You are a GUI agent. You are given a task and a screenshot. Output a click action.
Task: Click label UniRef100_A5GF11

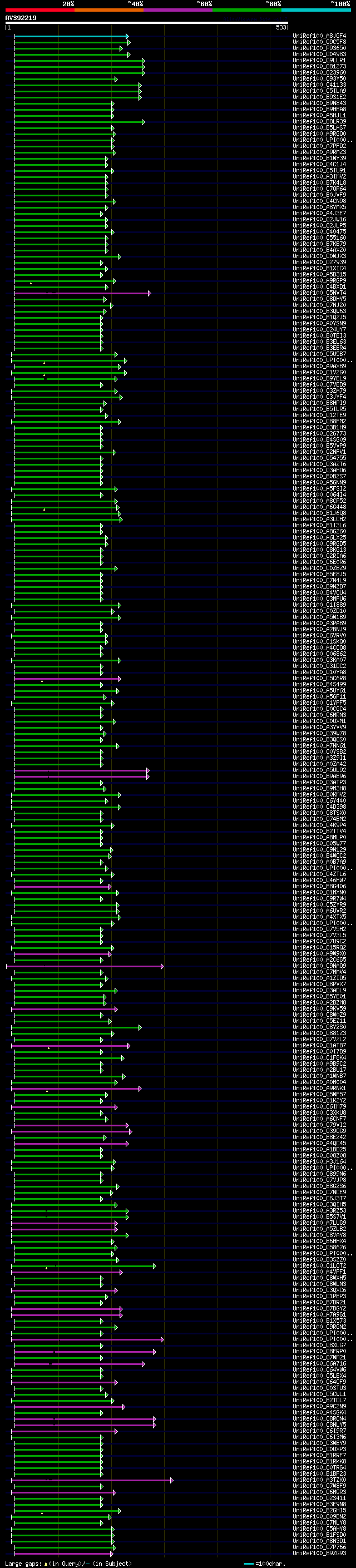pos(319,697)
